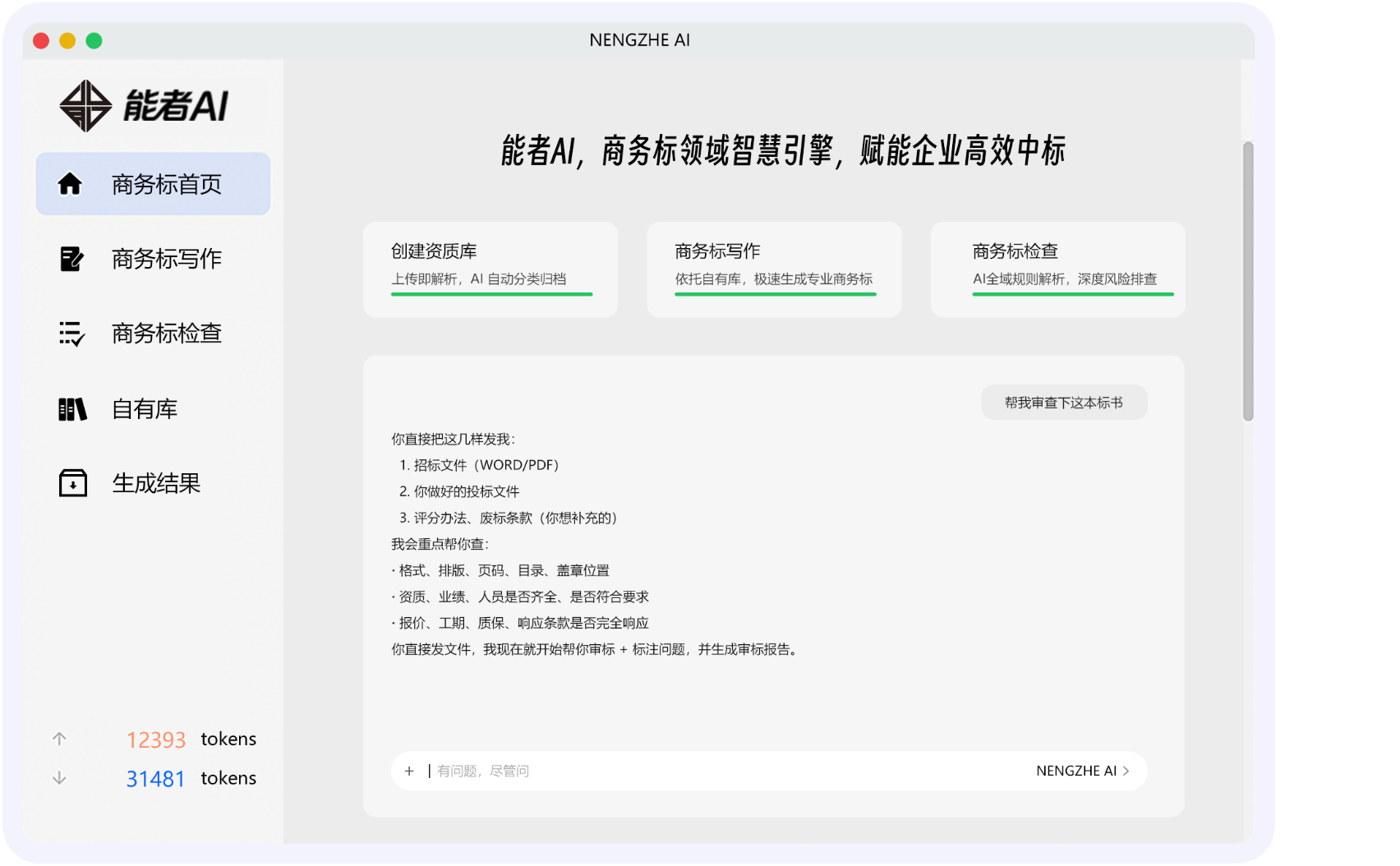Click the 12393 tokens counter
Image resolution: width=1400 pixels, height=866 pixels.
coord(156,739)
